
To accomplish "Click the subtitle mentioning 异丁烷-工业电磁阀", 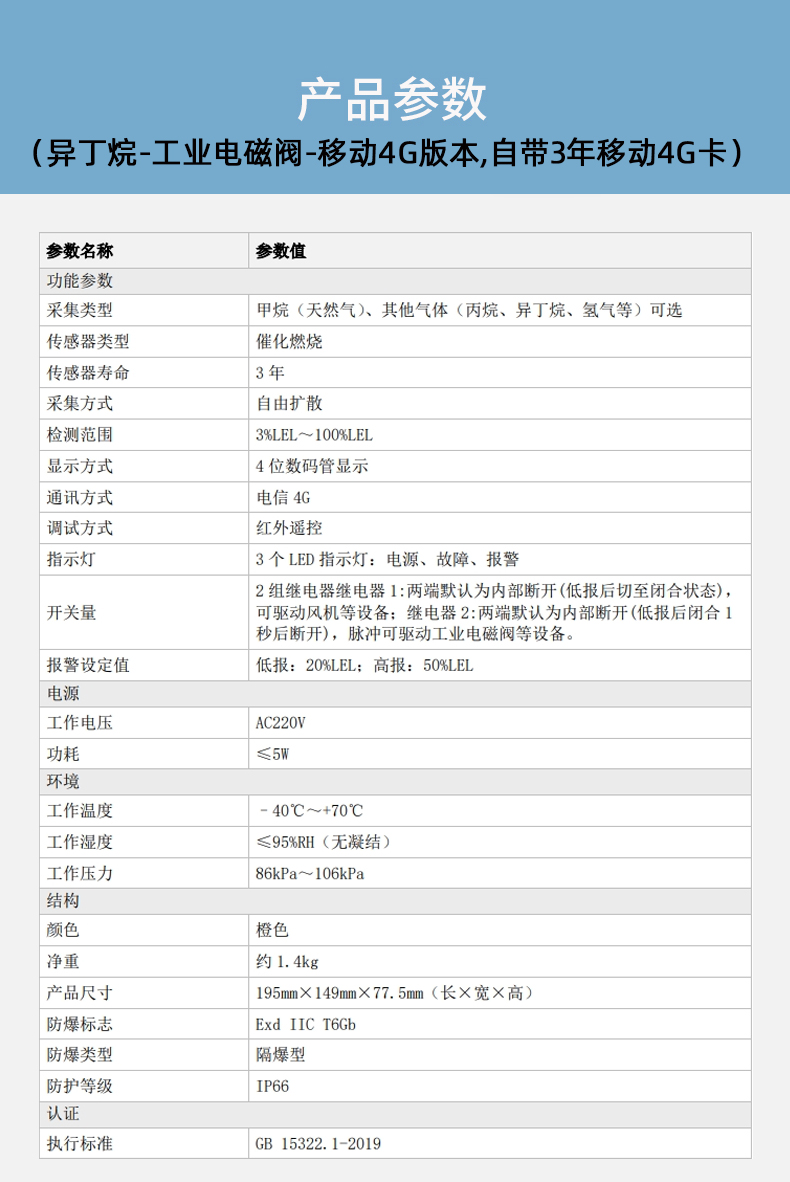I will 393,153.
